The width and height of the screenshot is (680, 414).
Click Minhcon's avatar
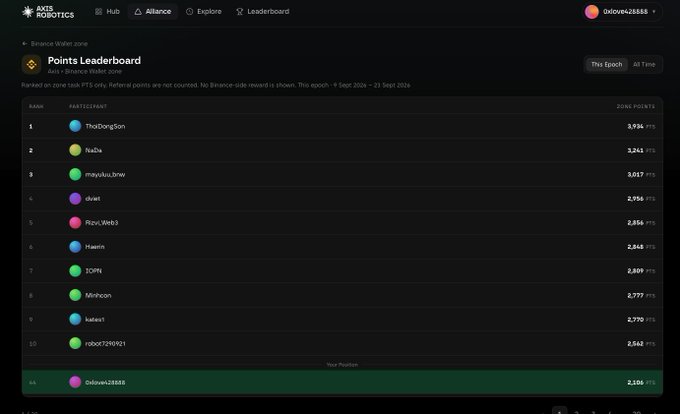[75, 295]
